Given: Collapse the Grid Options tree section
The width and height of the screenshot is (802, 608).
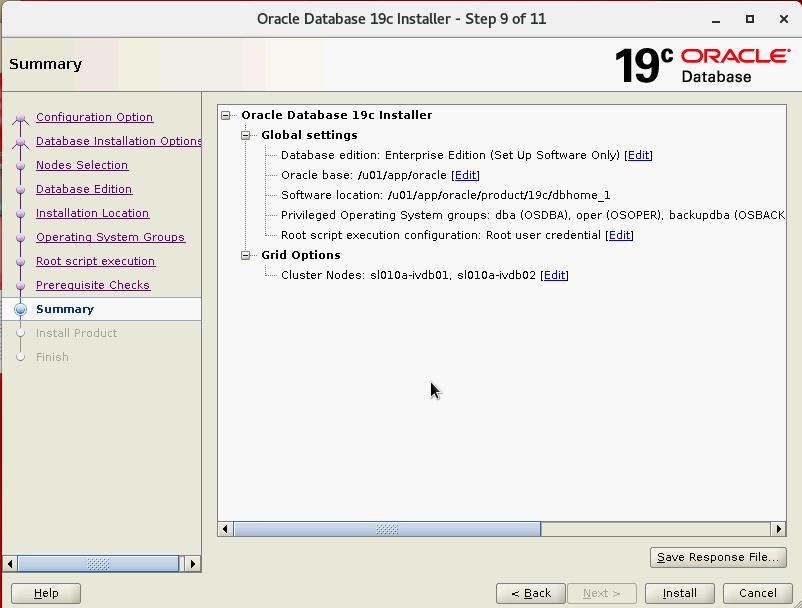Looking at the screenshot, I should click(x=246, y=255).
